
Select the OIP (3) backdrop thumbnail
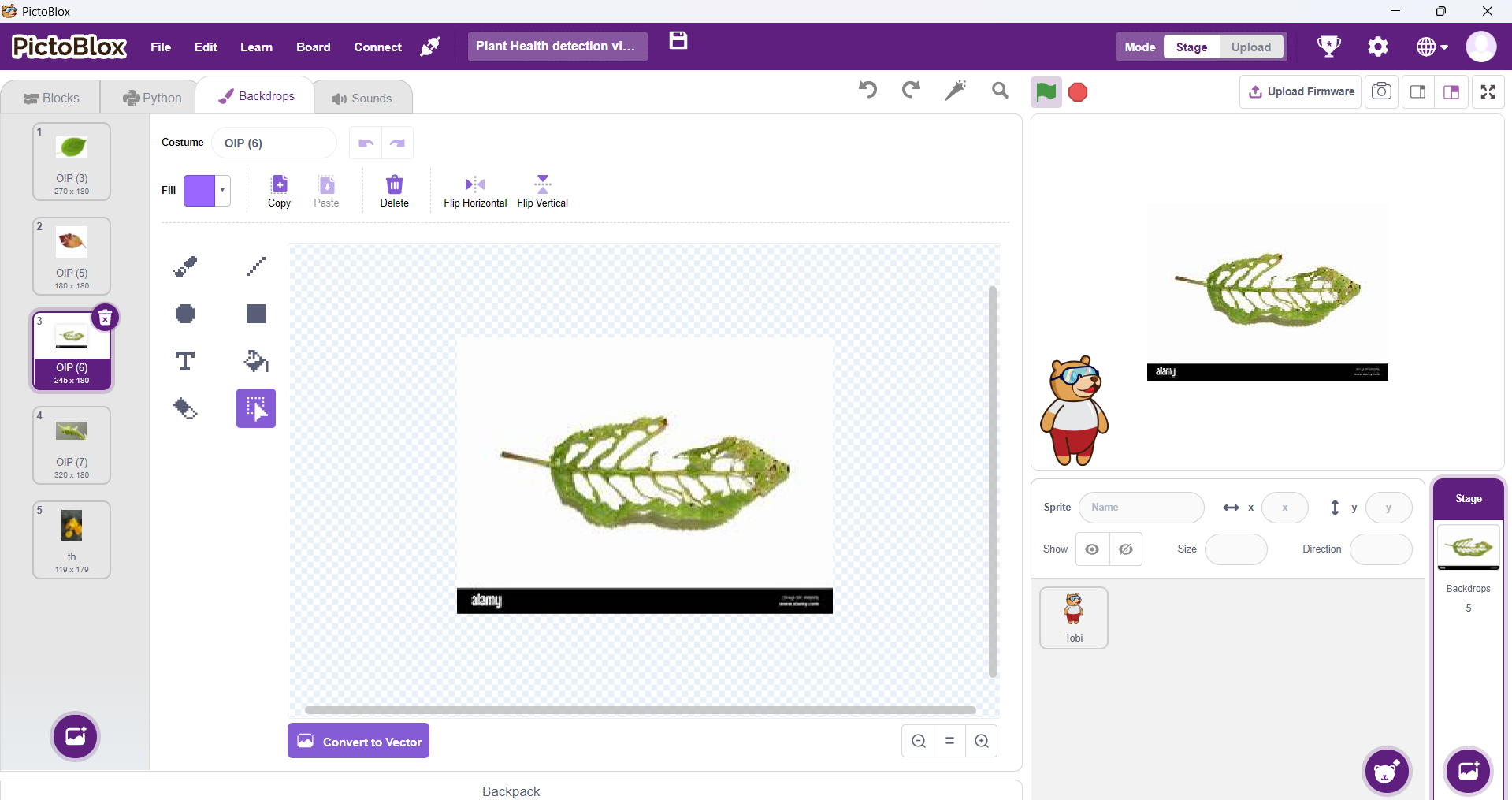[72, 162]
